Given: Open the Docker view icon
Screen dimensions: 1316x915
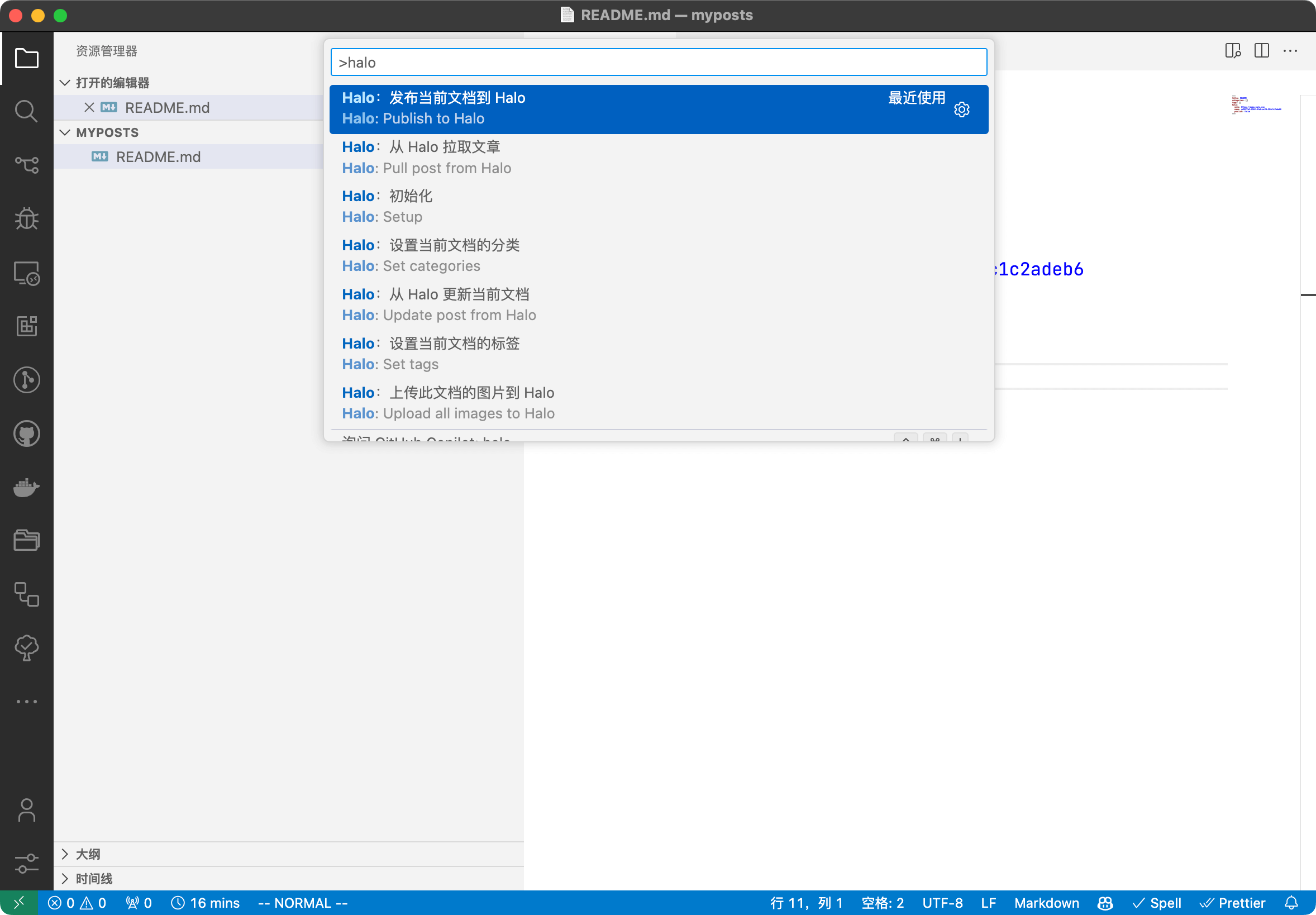Looking at the screenshot, I should click(x=26, y=487).
